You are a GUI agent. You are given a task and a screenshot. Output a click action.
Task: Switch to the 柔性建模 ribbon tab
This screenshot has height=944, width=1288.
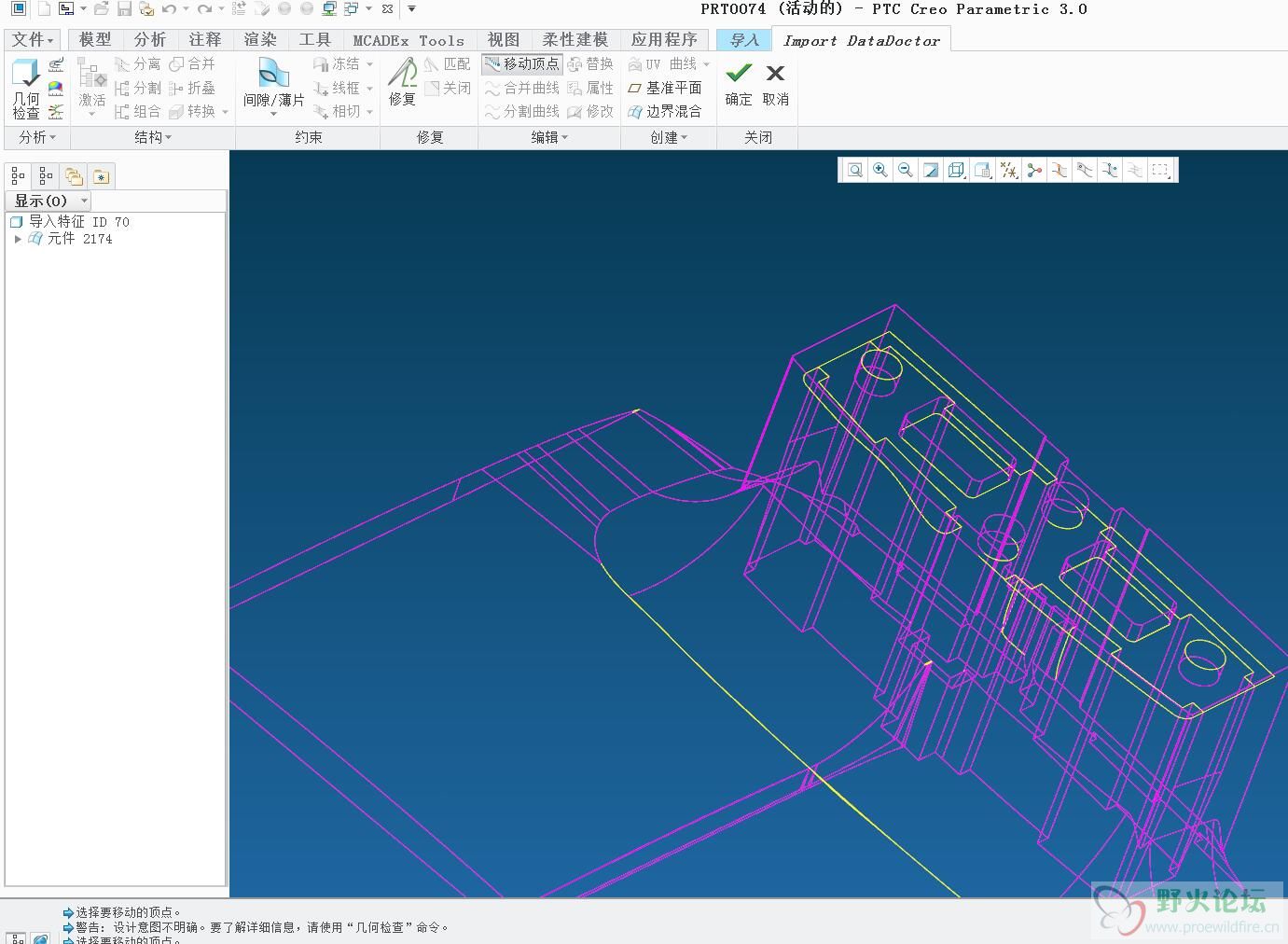[575, 39]
